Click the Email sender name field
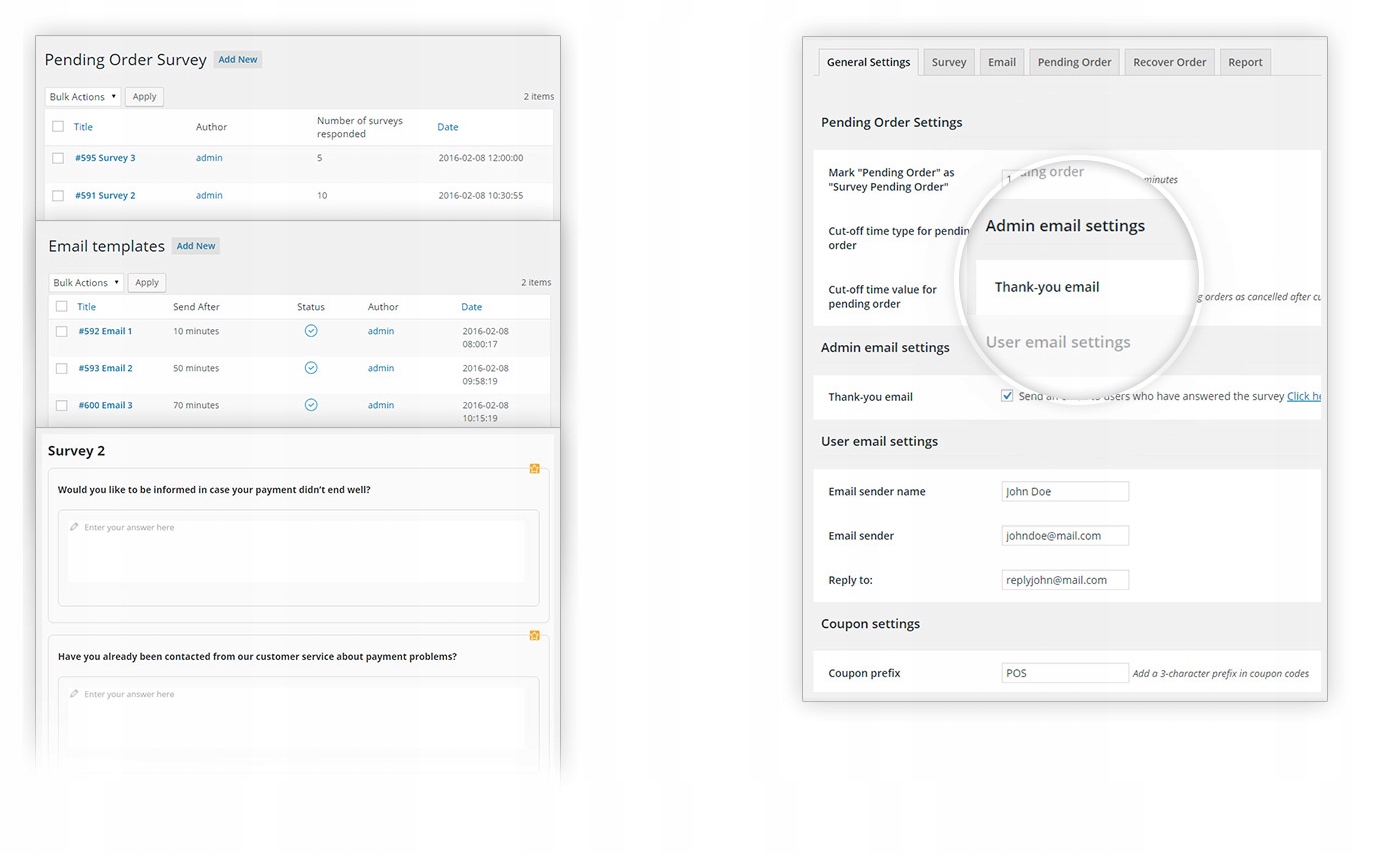 click(x=1065, y=491)
